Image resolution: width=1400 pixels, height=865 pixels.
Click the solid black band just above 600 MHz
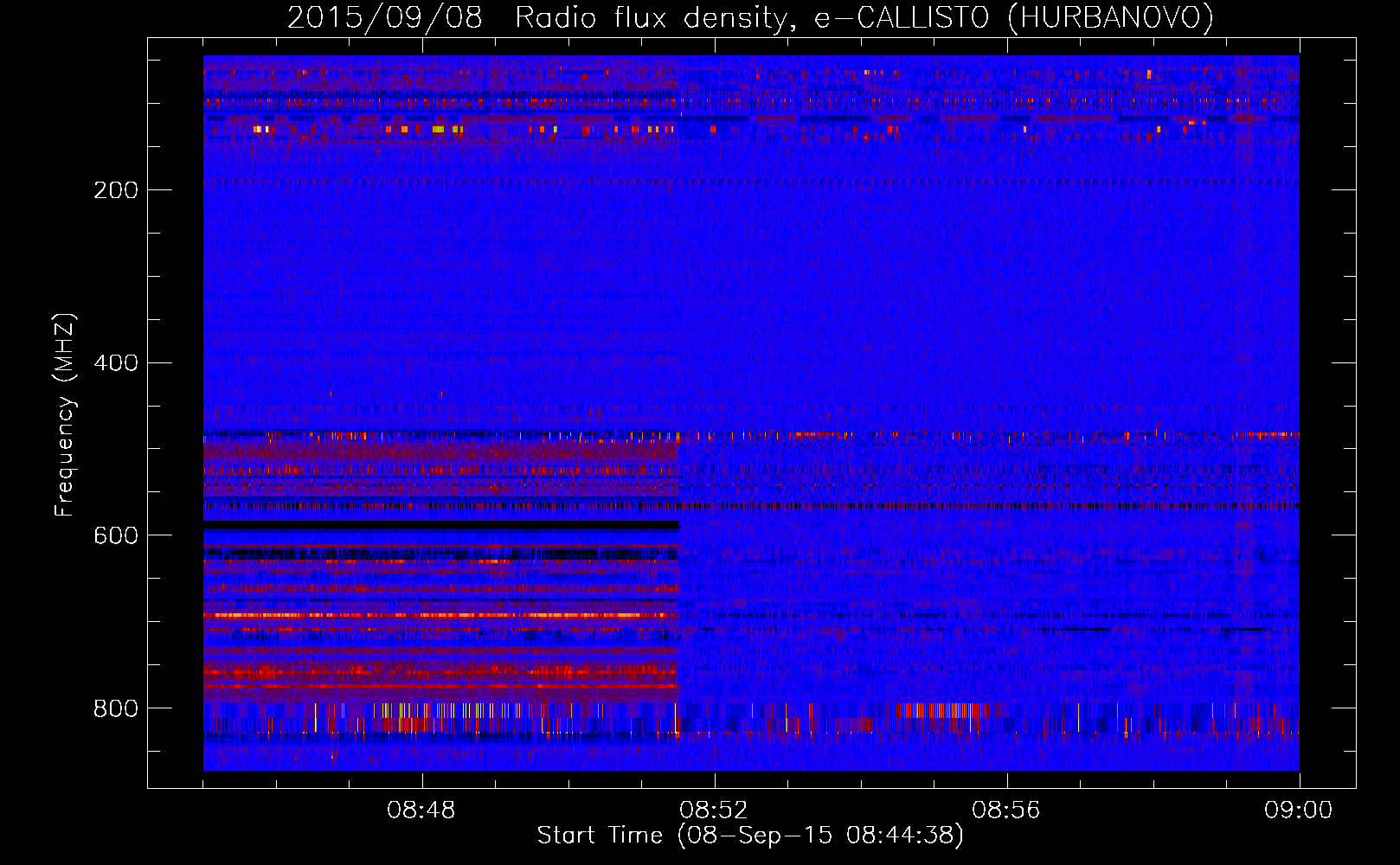(441, 525)
